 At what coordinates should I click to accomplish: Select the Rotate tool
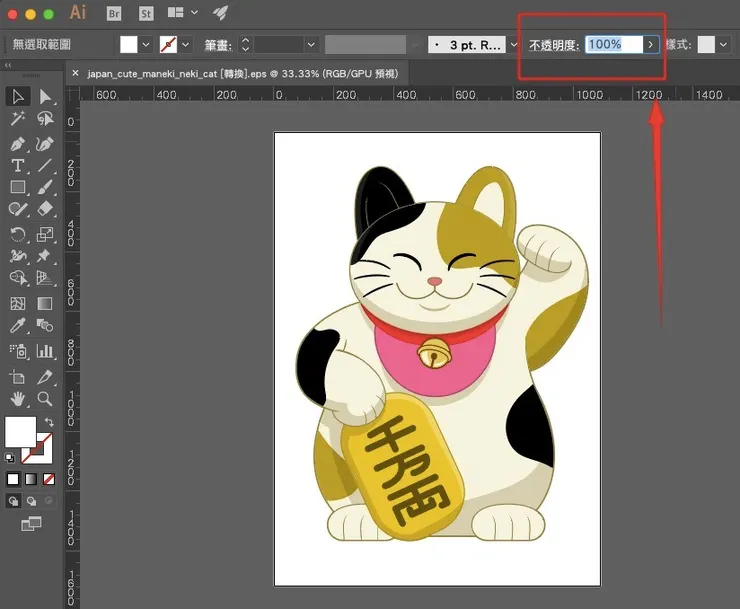click(x=18, y=234)
